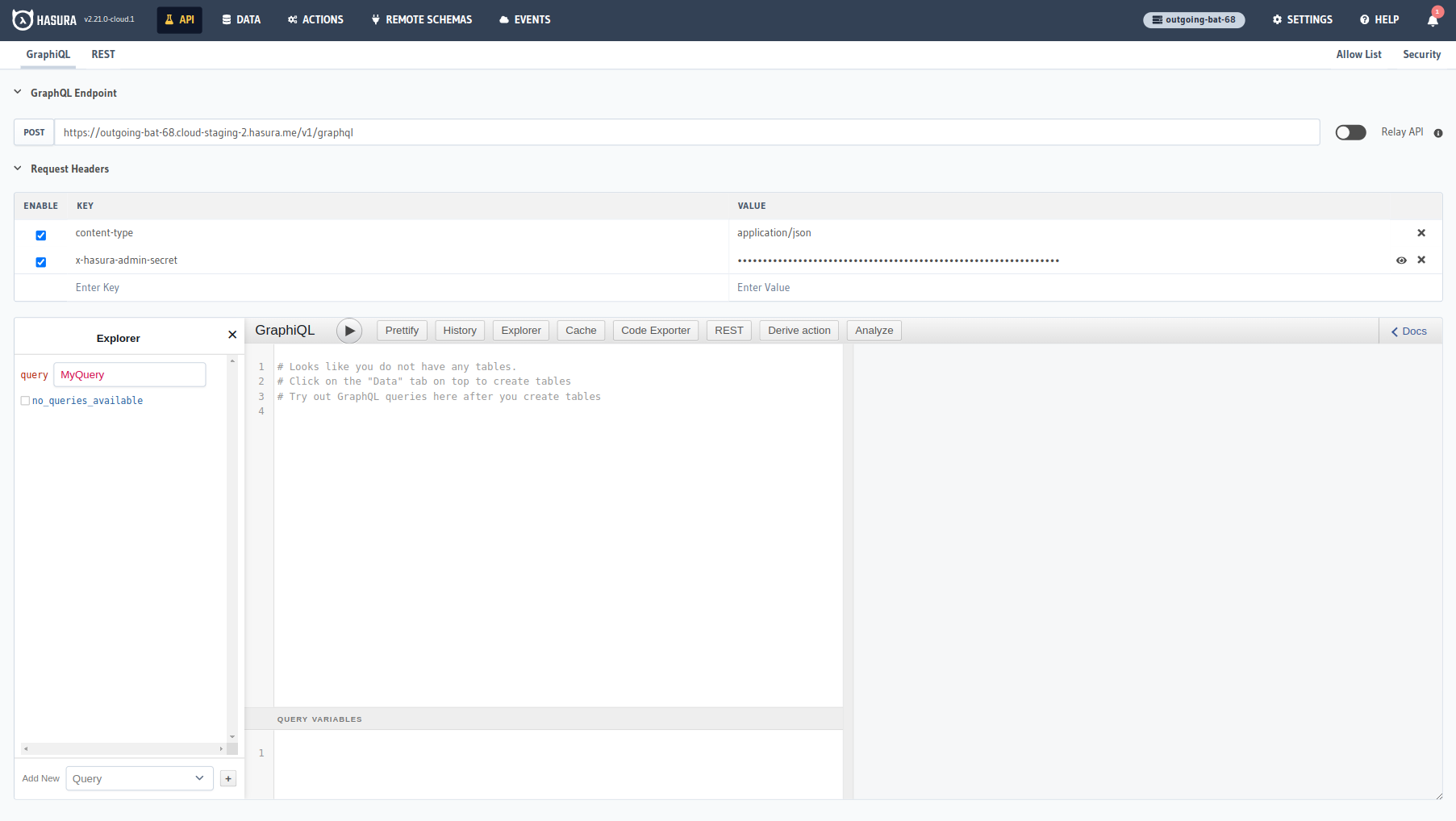Collapse the Request Headers section
The width and height of the screenshot is (1456, 821).
coord(18,169)
